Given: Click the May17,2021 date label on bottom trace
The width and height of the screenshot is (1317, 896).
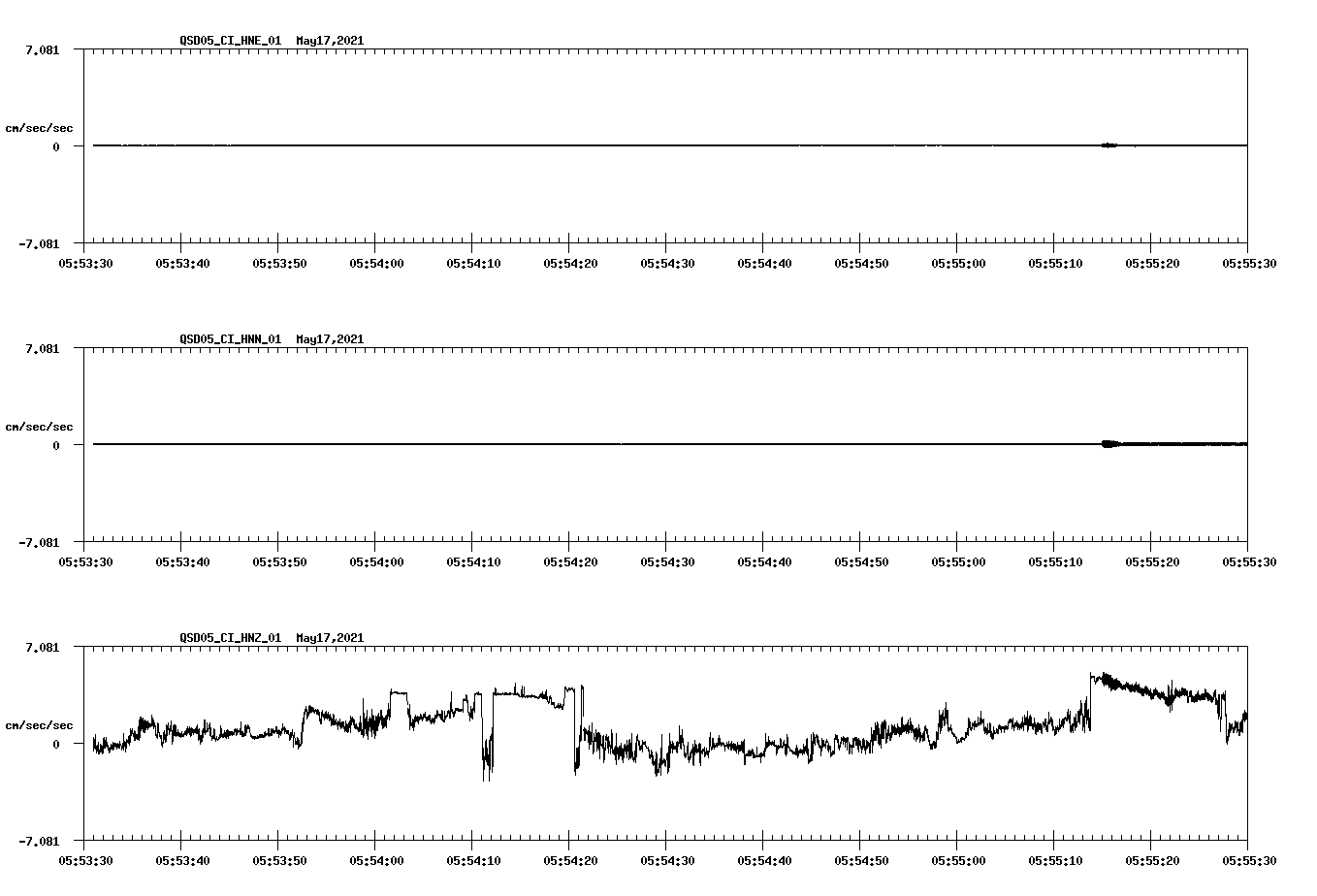Looking at the screenshot, I should tap(329, 638).
